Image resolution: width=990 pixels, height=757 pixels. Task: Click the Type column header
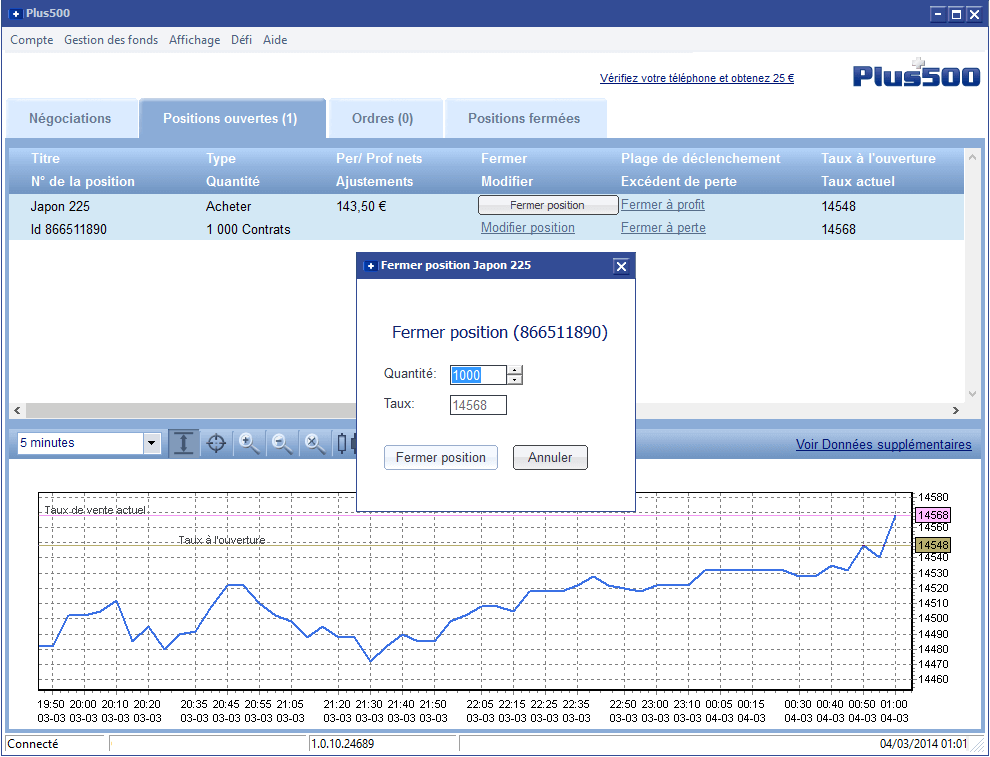coord(221,158)
